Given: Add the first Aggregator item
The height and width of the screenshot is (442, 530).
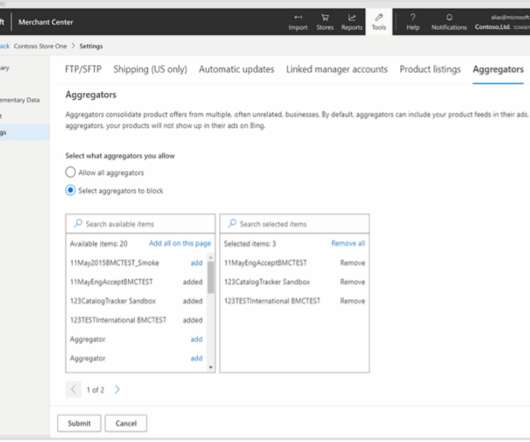Looking at the screenshot, I should [196, 339].
